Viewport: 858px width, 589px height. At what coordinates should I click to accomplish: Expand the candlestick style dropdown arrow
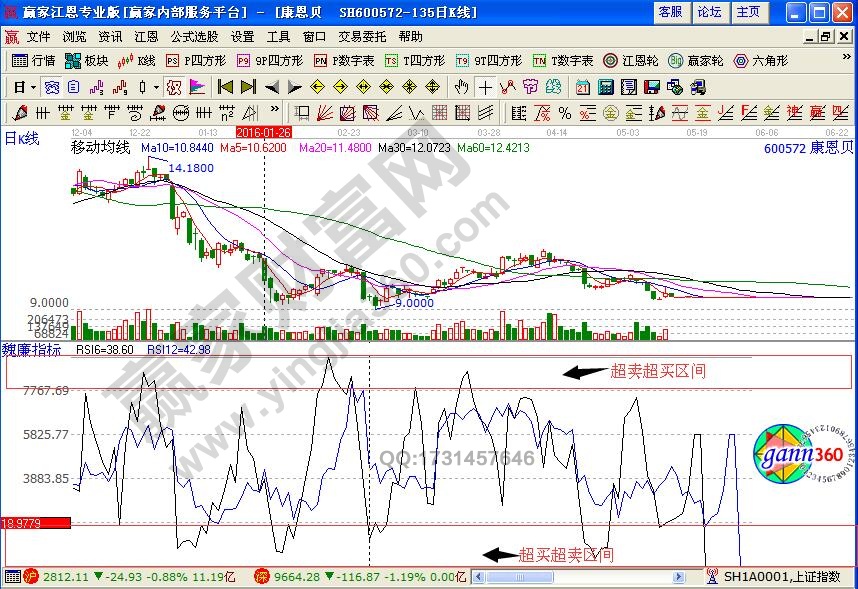(x=156, y=86)
